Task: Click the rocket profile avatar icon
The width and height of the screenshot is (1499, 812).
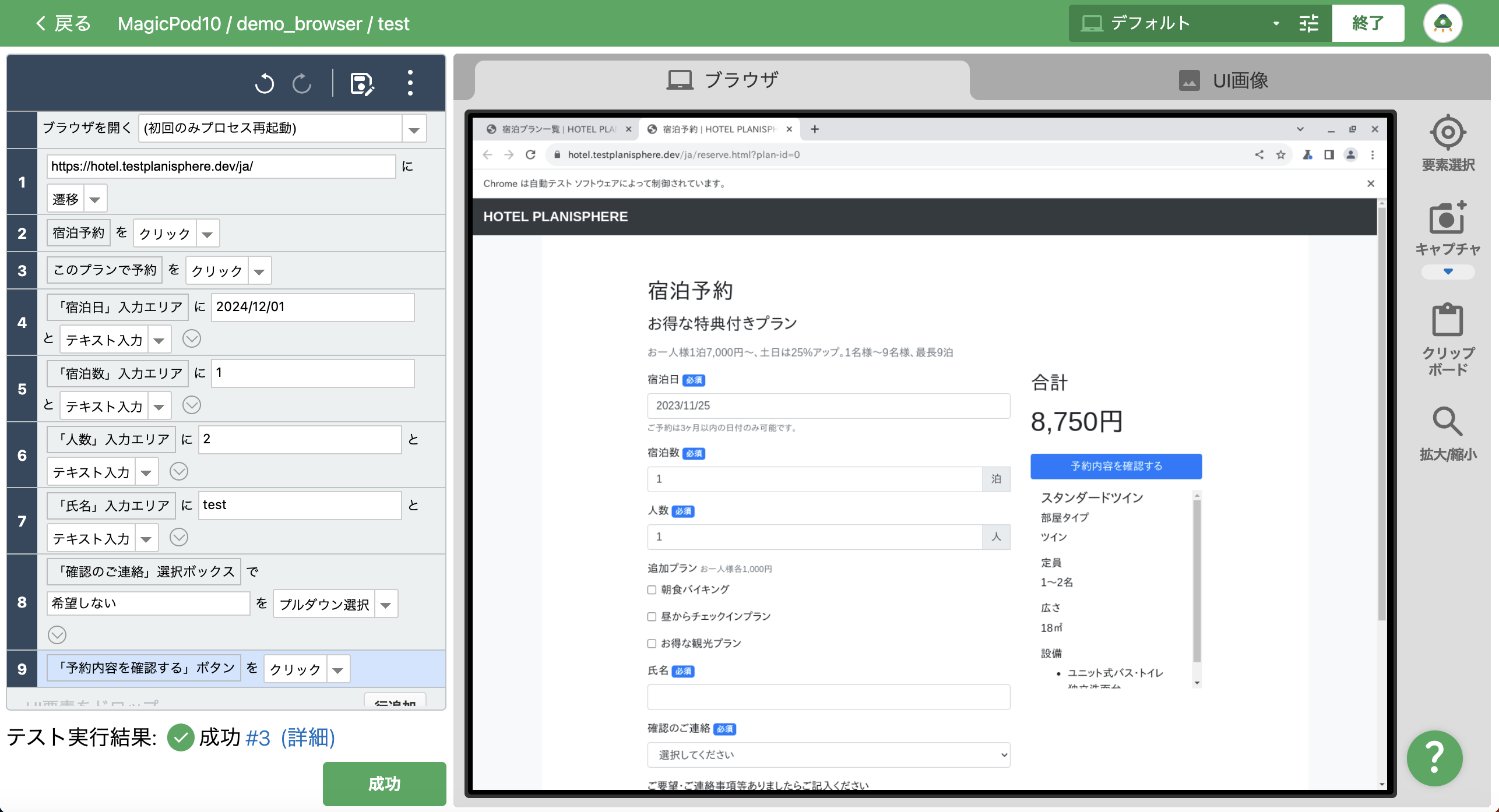Action: point(1442,23)
